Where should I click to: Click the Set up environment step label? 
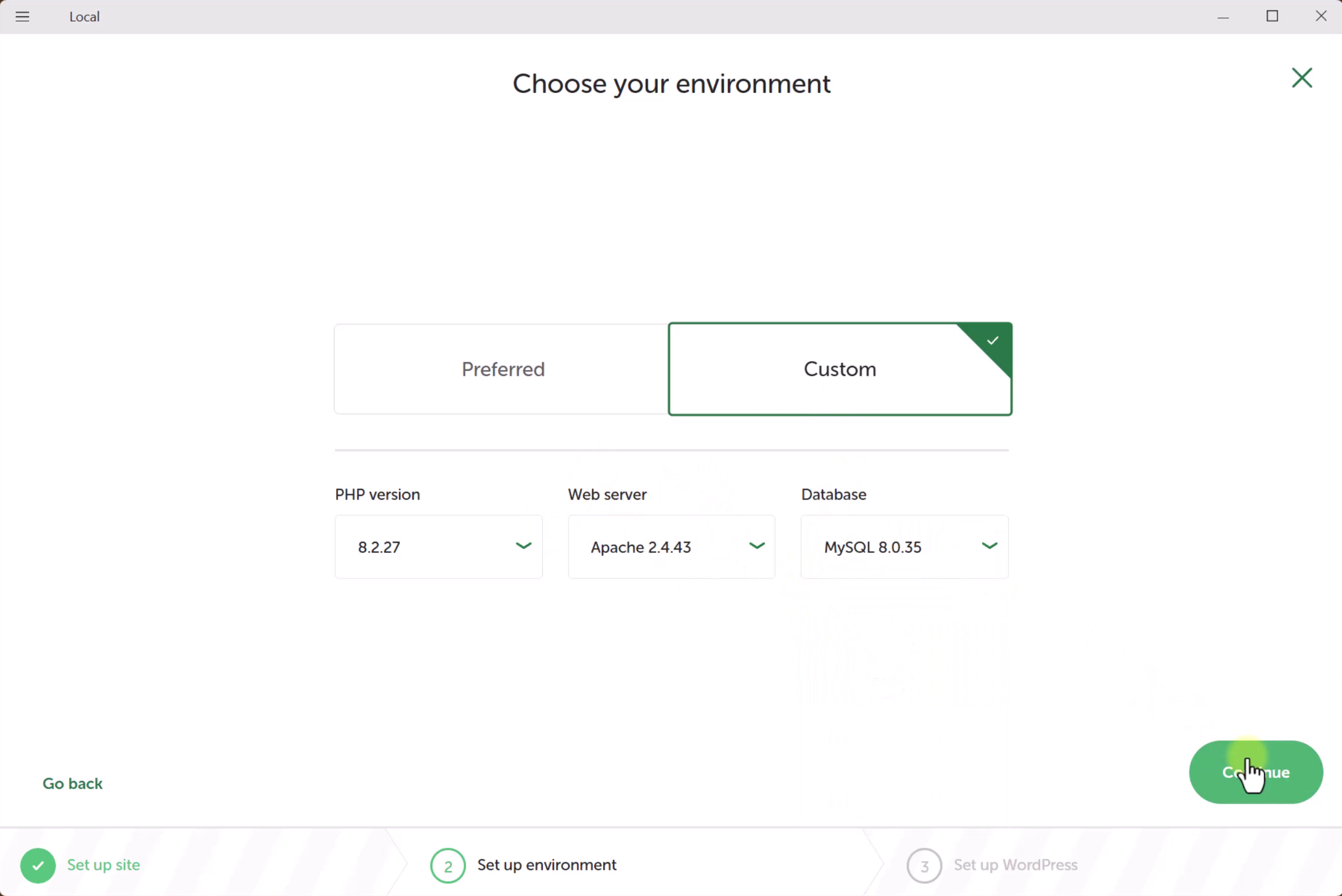(546, 865)
